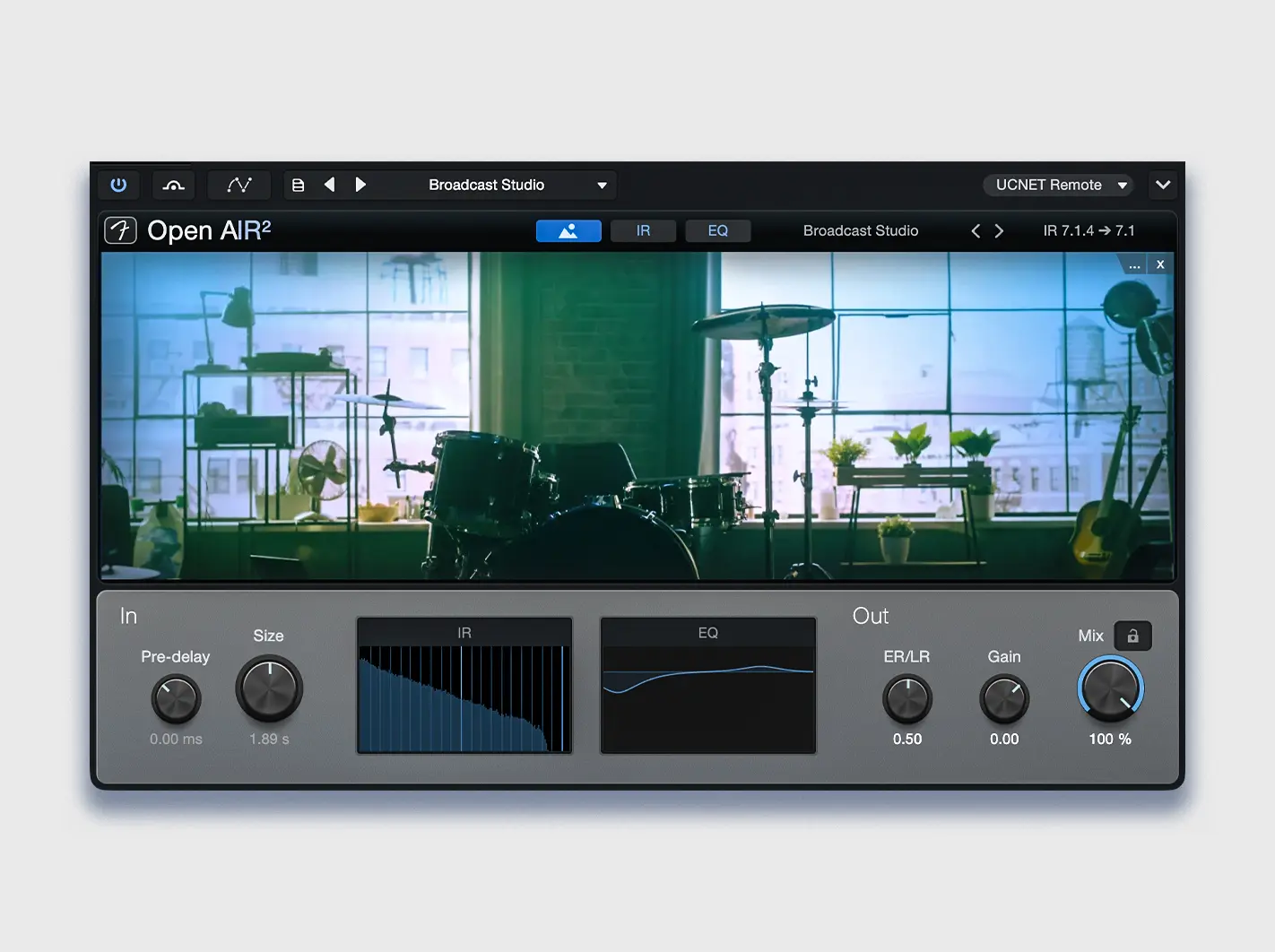The image size is (1275, 952).
Task: Toggle the Mix lock button
Action: pos(1132,636)
